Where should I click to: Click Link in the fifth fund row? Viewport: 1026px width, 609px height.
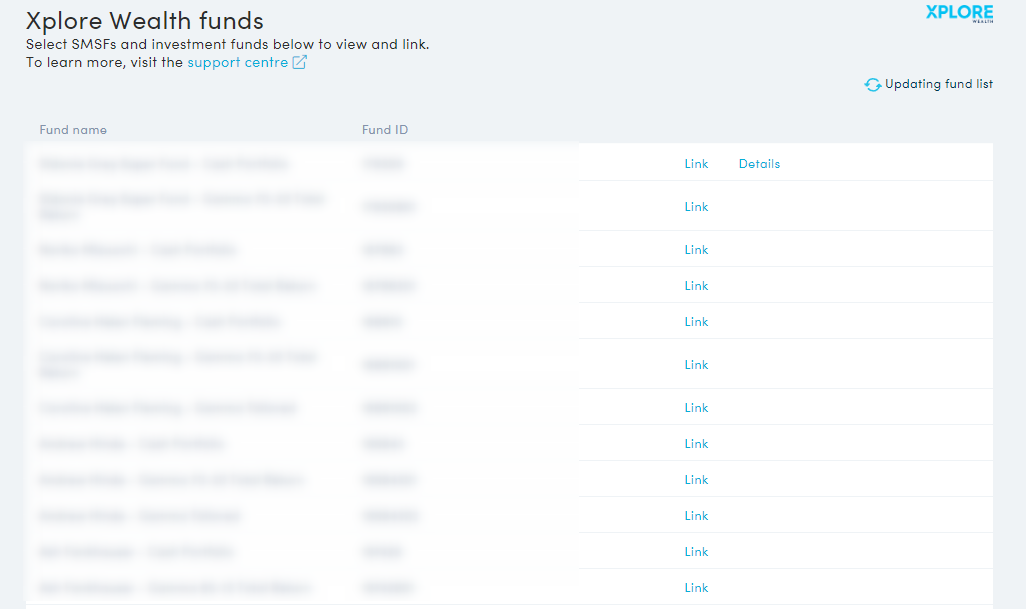pyautogui.click(x=696, y=322)
